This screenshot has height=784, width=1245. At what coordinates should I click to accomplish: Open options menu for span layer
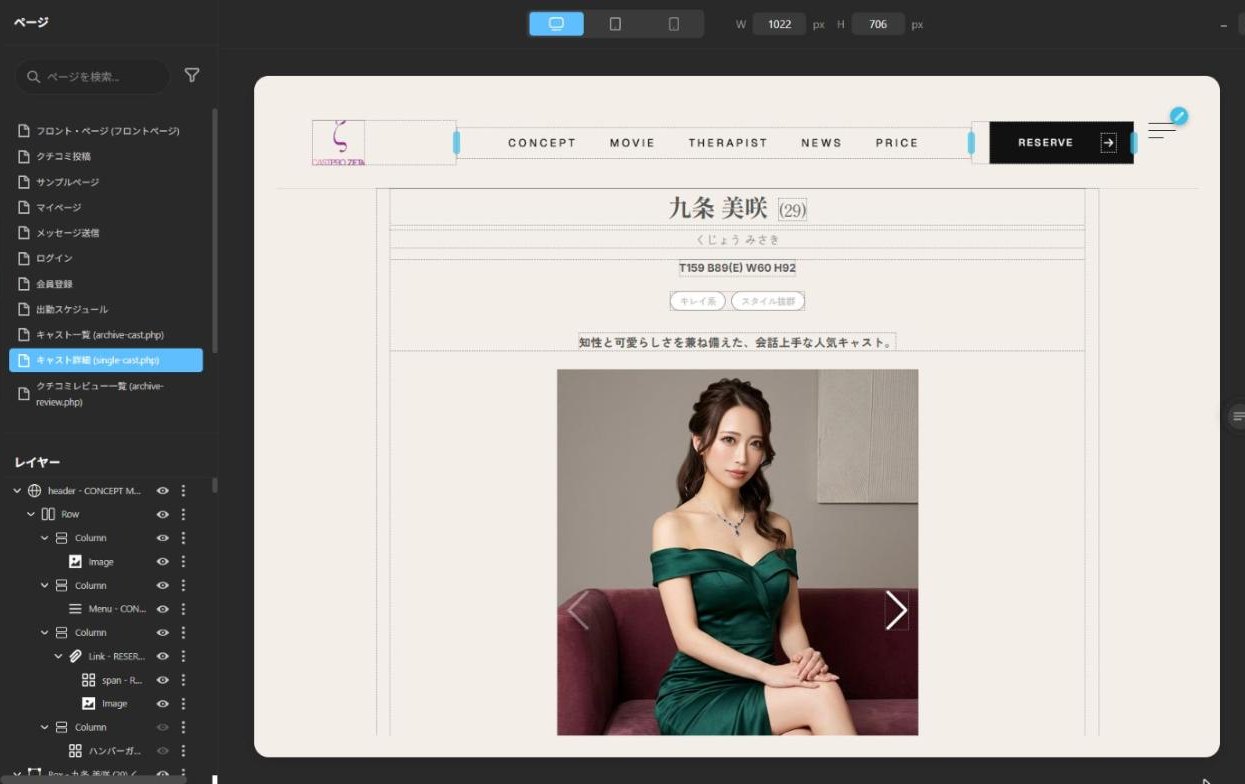[183, 680]
